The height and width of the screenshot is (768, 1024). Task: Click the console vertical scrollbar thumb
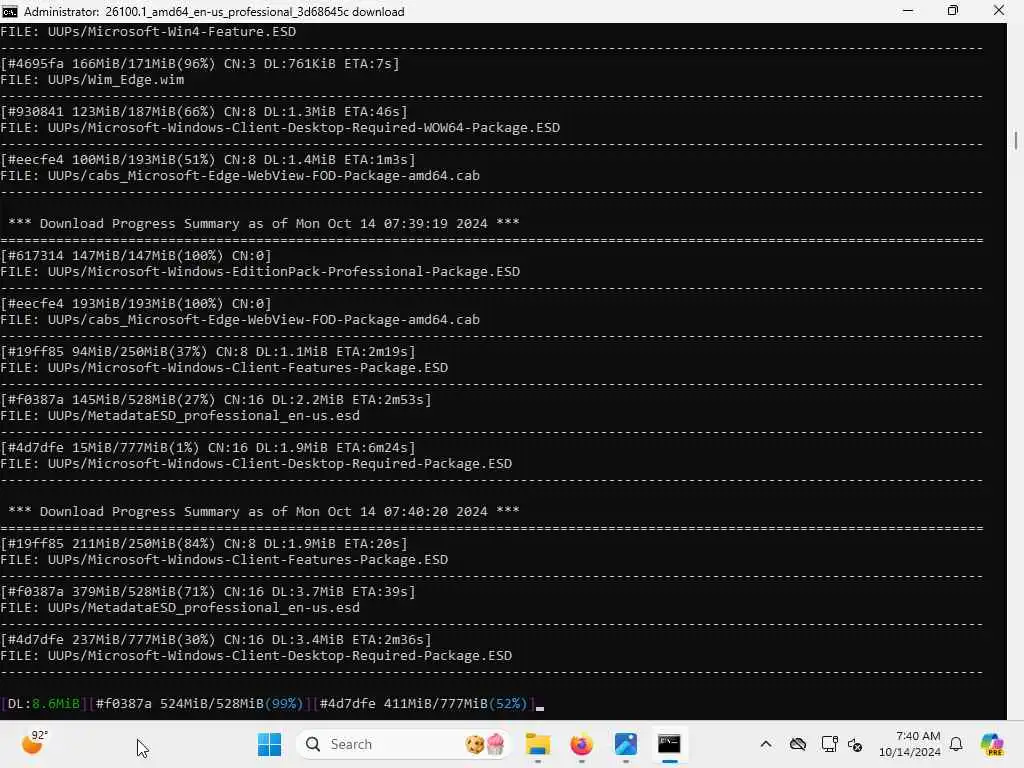pyautogui.click(x=1016, y=140)
